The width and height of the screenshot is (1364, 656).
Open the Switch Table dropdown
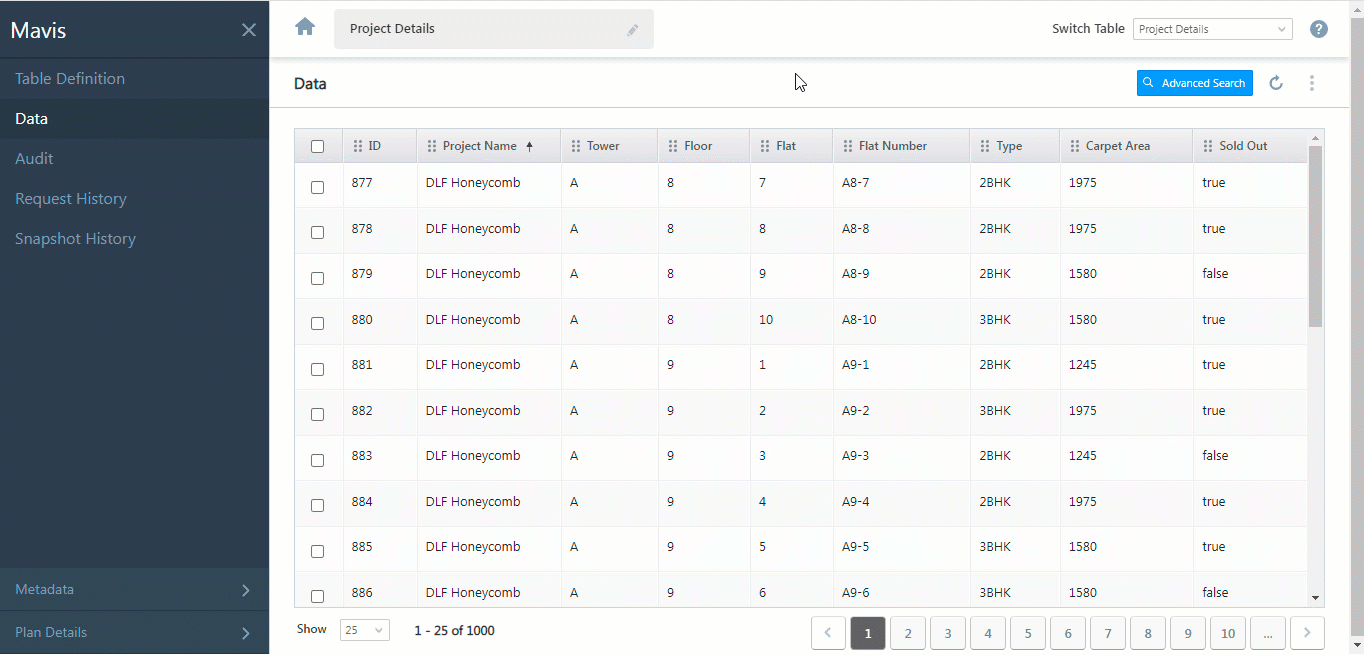point(1212,29)
